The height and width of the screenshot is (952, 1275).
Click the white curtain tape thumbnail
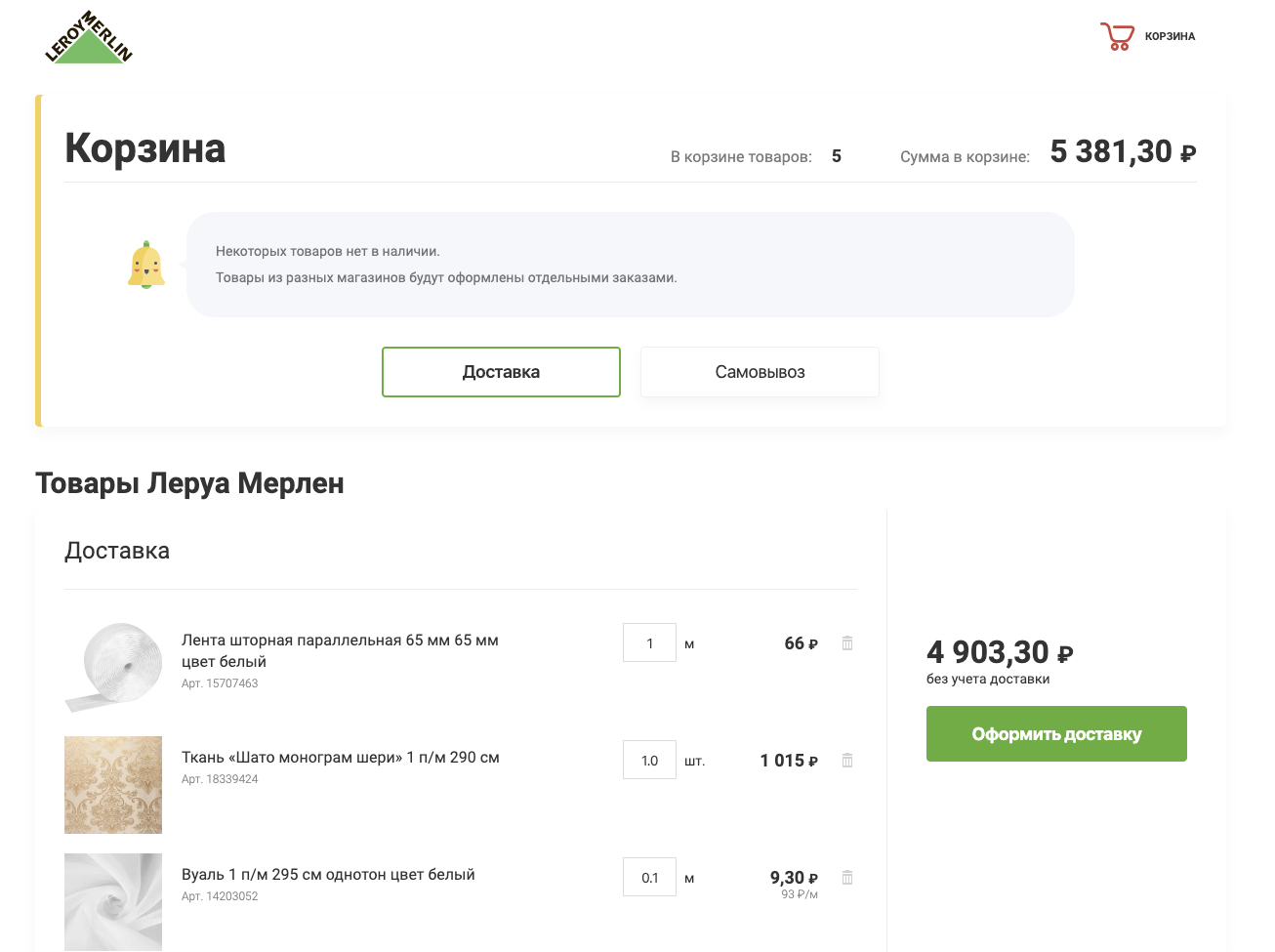coord(113,668)
